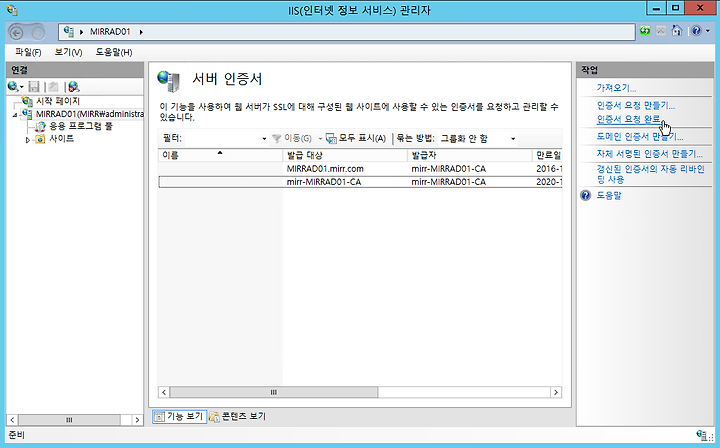Click the 가져오기... import link

pyautogui.click(x=616, y=88)
